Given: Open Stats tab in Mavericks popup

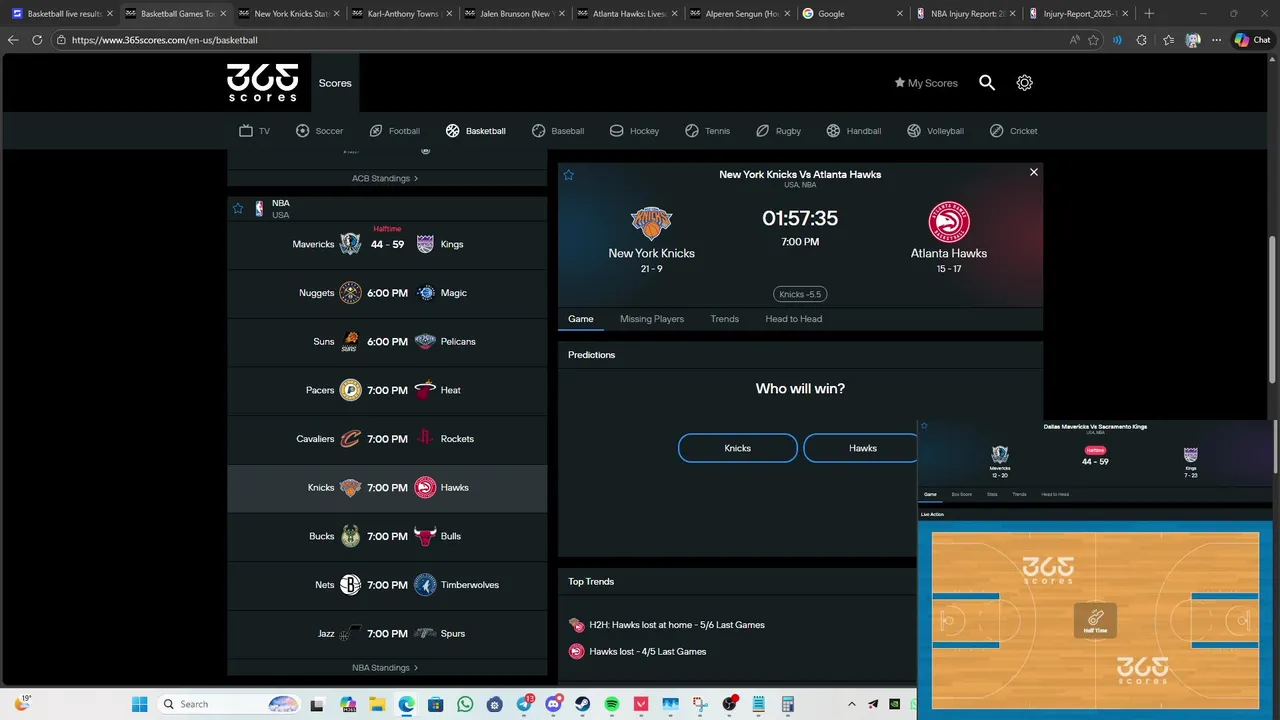Looking at the screenshot, I should point(992,494).
